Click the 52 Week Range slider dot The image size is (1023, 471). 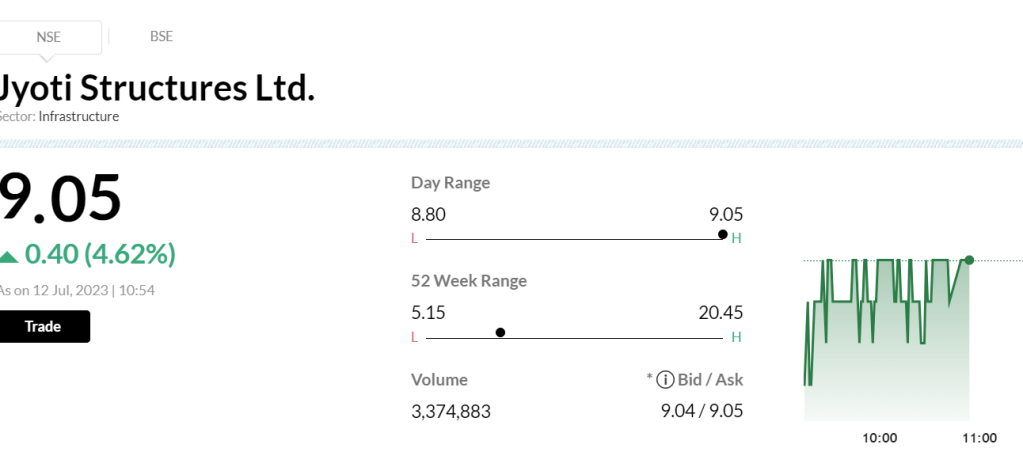pyautogui.click(x=500, y=332)
